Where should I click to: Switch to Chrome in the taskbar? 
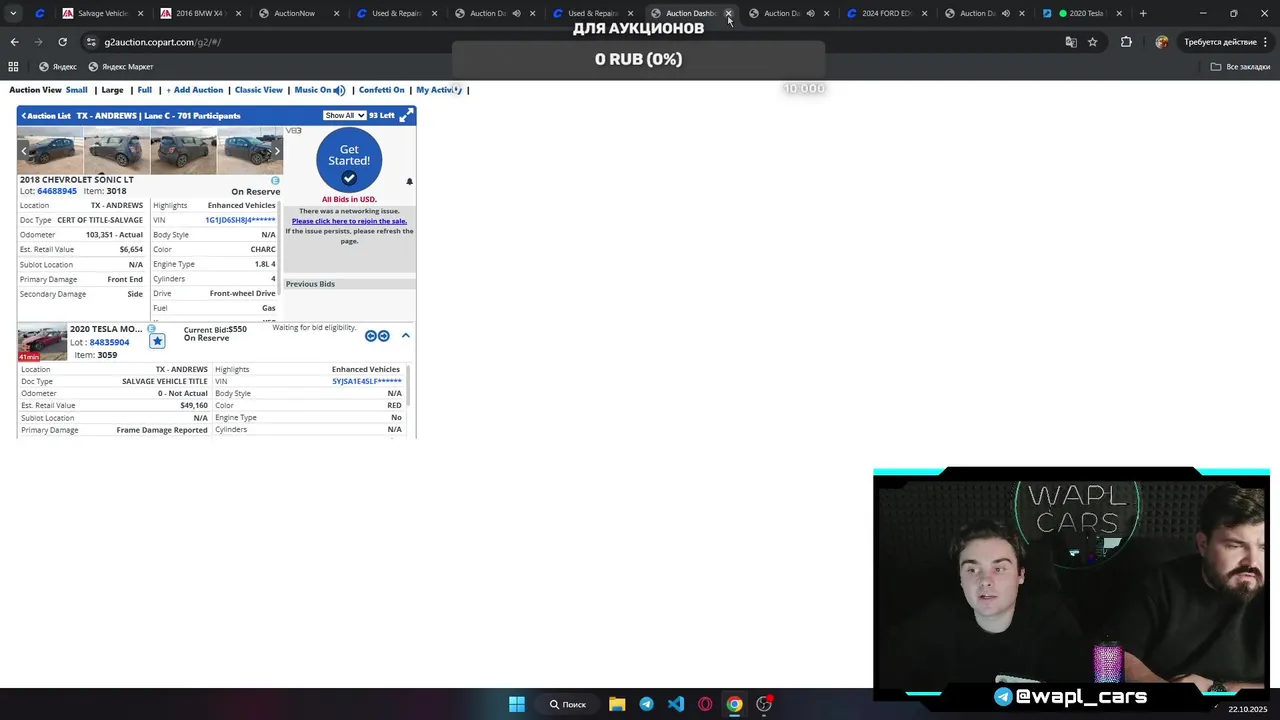pyautogui.click(x=734, y=704)
